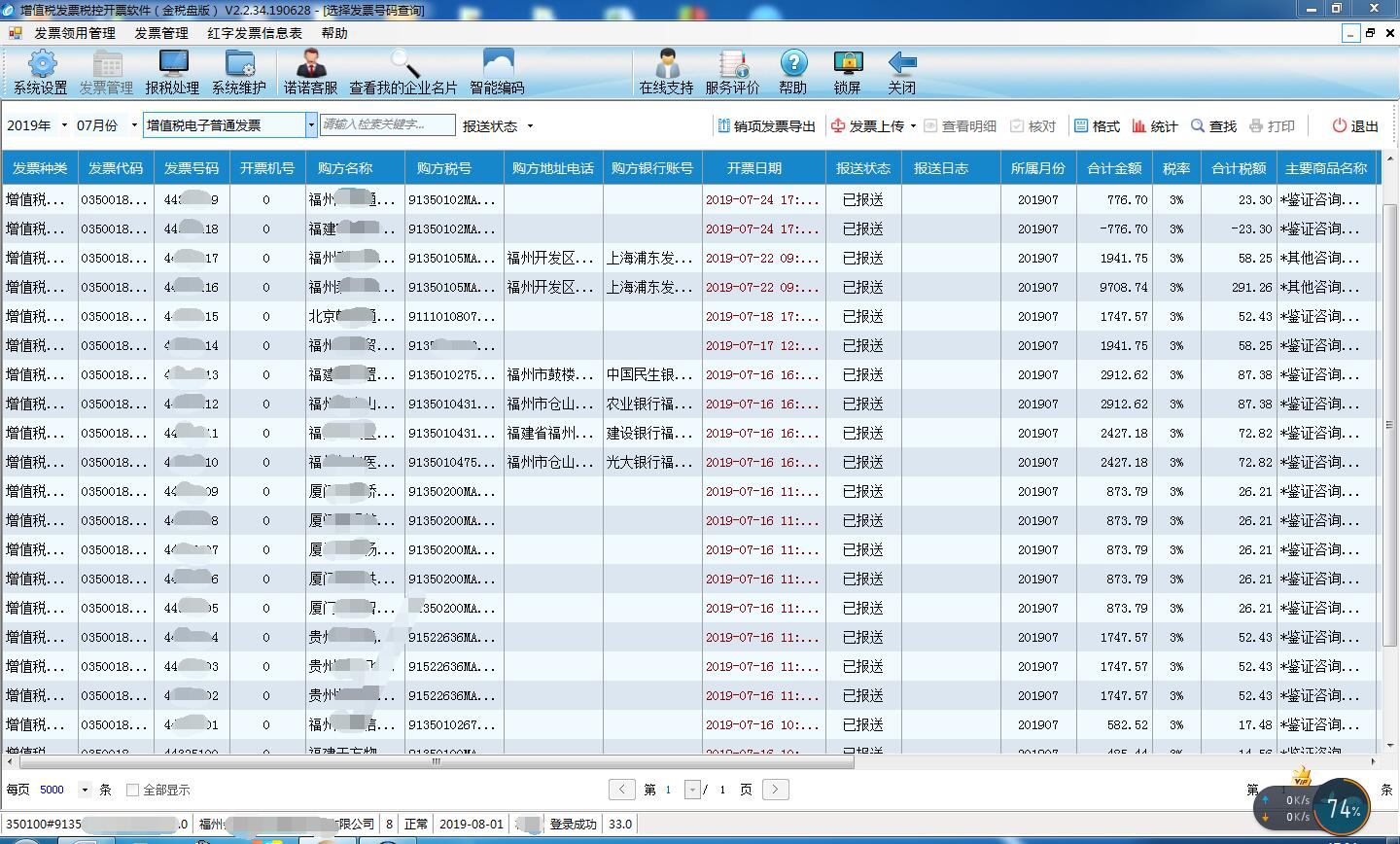Image resolution: width=1400 pixels, height=844 pixels.
Task: Open 帮助 menu in menu bar
Action: pyautogui.click(x=334, y=33)
